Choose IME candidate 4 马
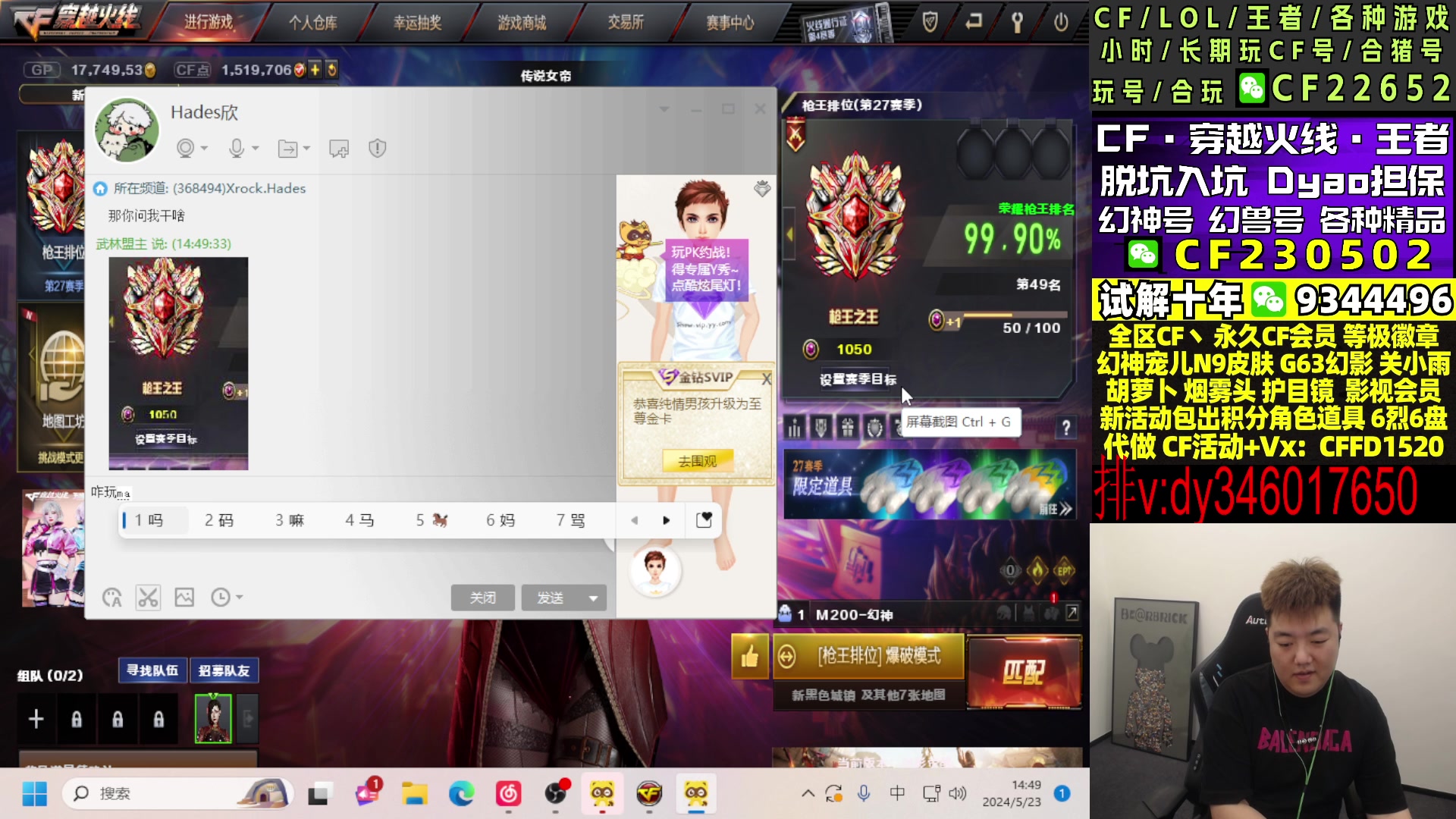 click(360, 520)
